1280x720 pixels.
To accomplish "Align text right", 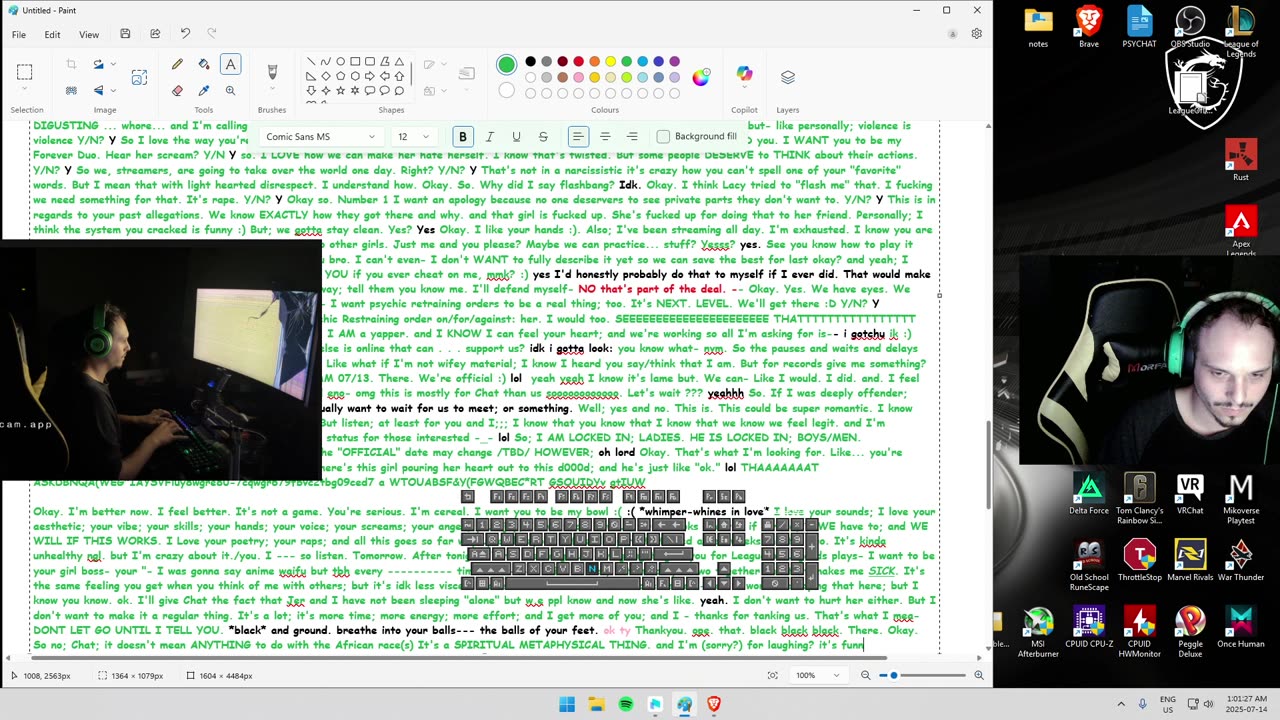I will (632, 137).
